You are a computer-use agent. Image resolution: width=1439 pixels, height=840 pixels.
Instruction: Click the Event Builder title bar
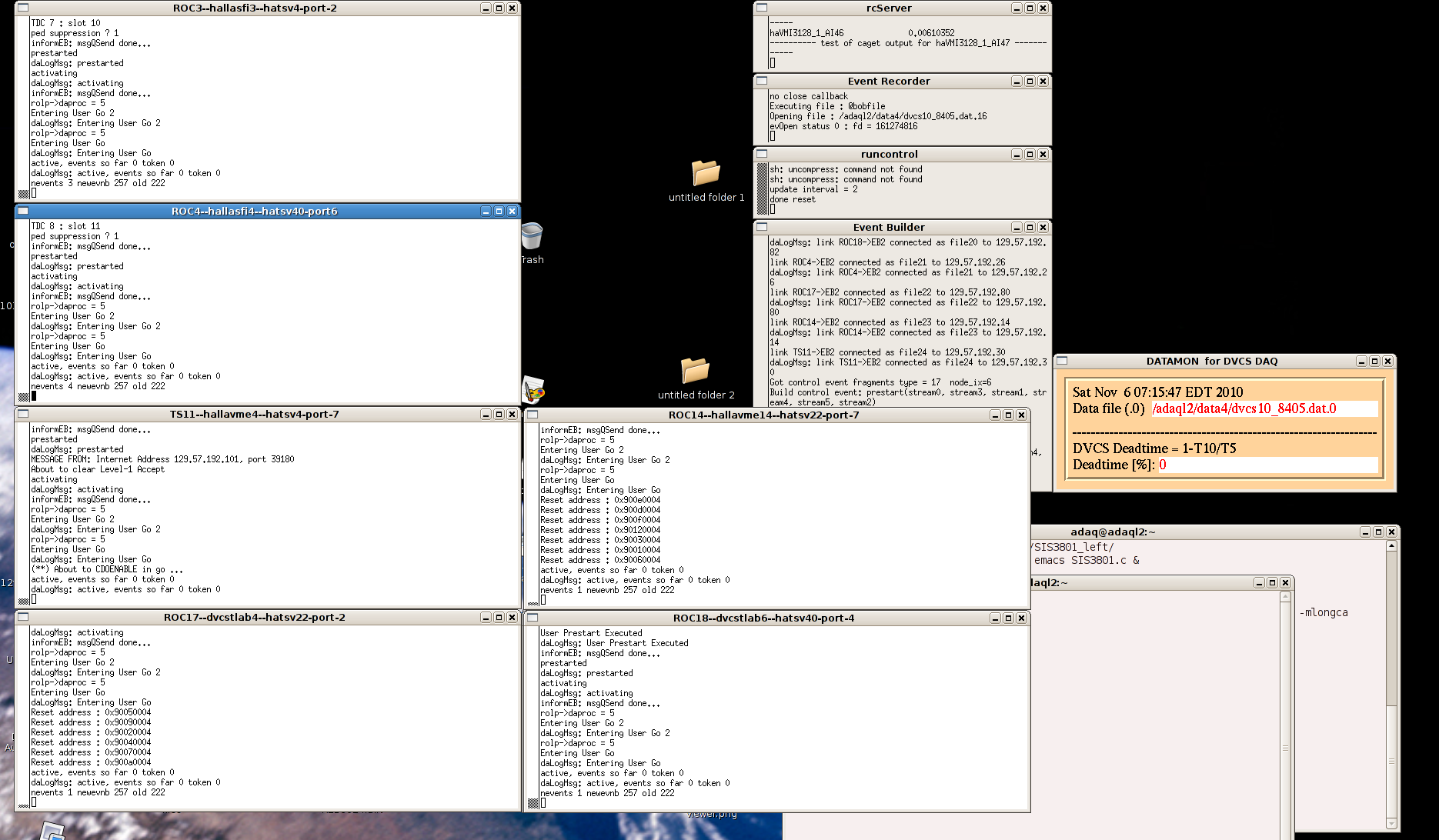[x=889, y=227]
